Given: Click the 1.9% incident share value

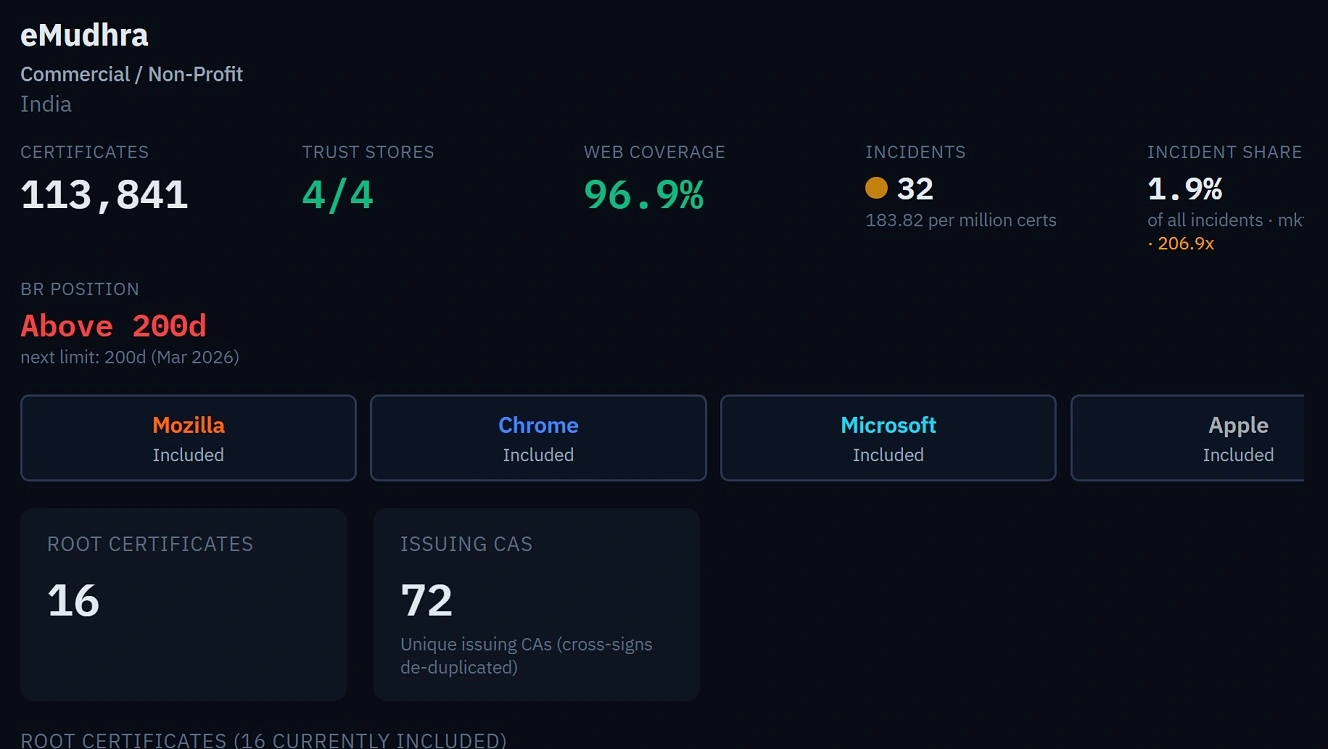Looking at the screenshot, I should point(1185,188).
